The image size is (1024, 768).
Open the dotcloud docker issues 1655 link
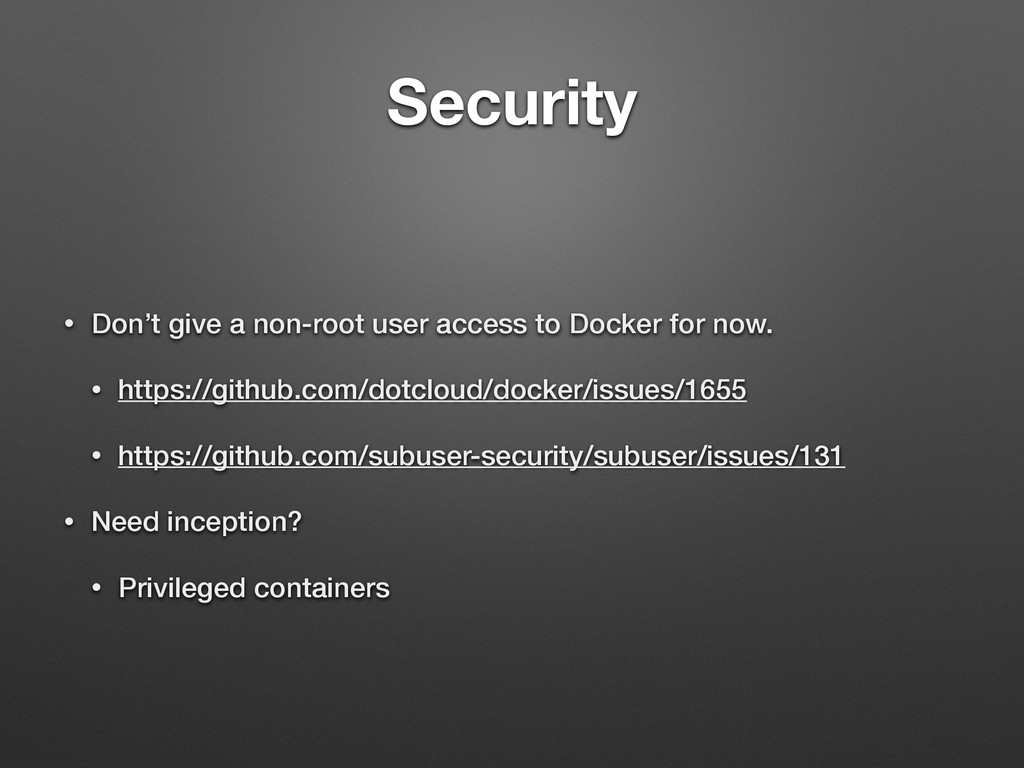[432, 391]
